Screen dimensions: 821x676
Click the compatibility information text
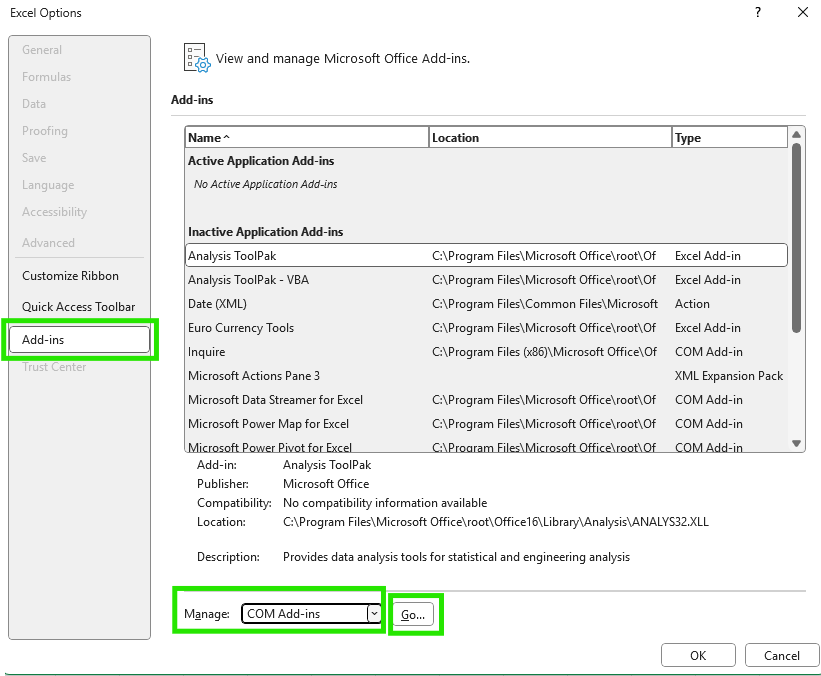point(385,503)
